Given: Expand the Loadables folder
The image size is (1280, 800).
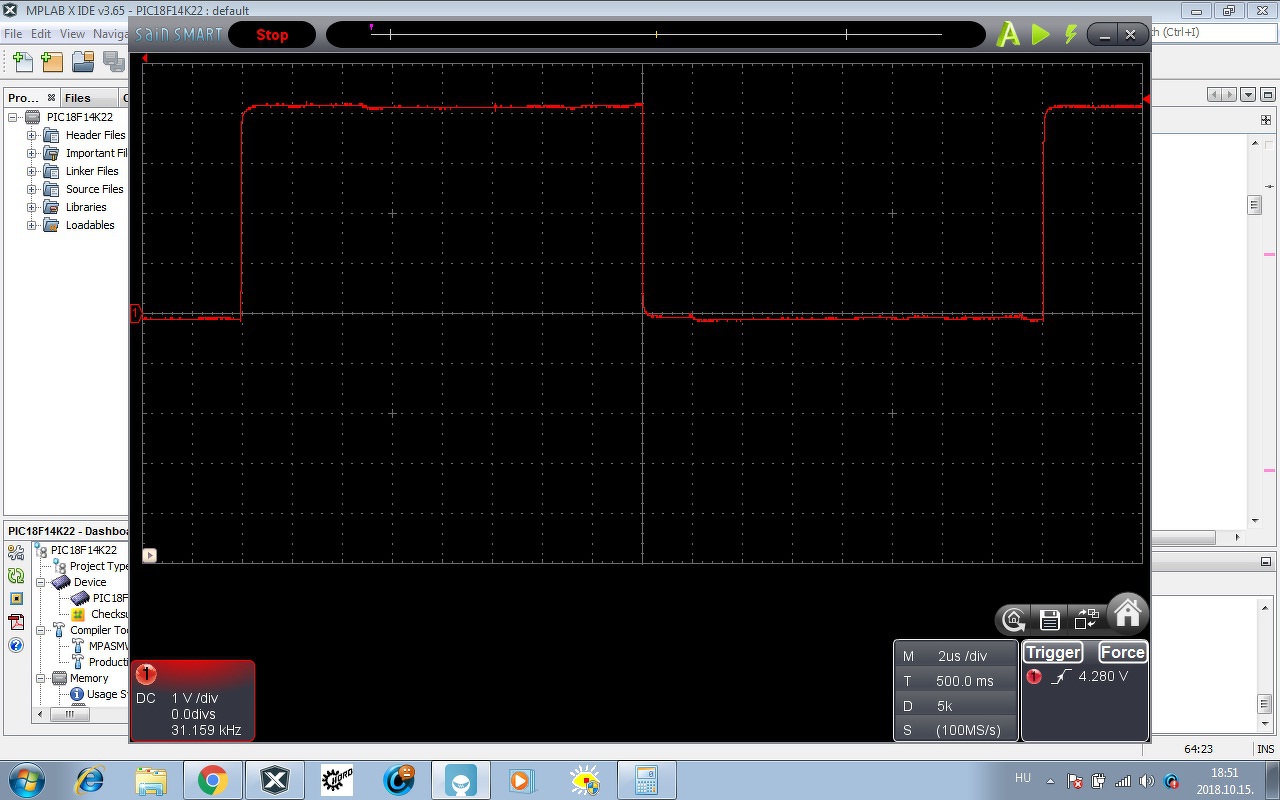Looking at the screenshot, I should pos(32,225).
